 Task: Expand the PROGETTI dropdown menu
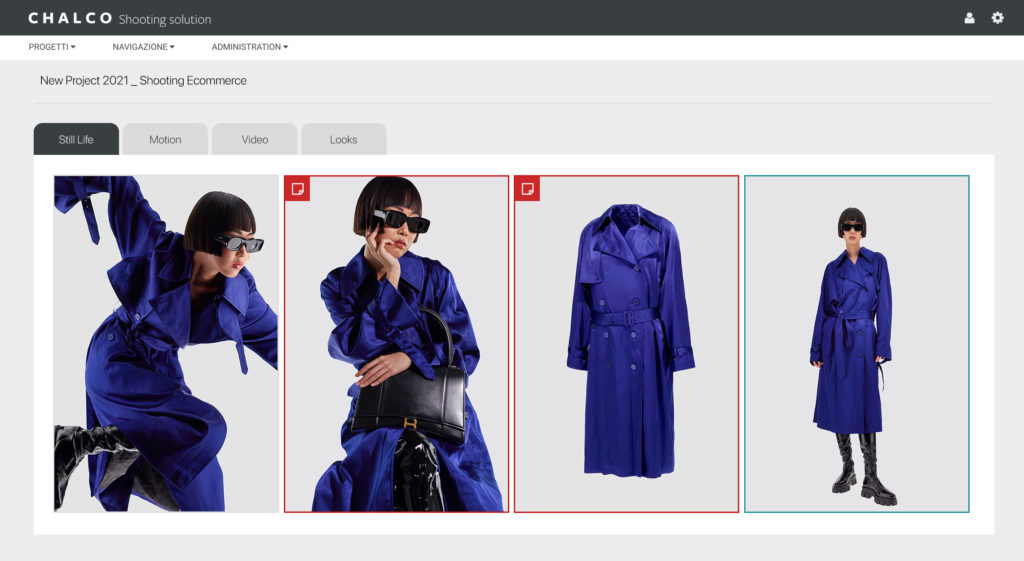point(52,47)
